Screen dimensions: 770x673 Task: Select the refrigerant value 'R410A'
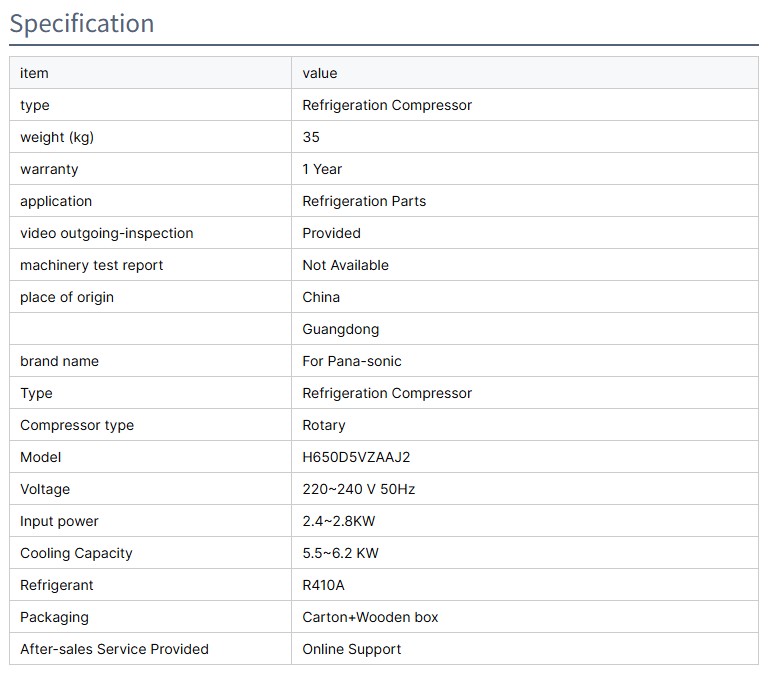(x=323, y=585)
